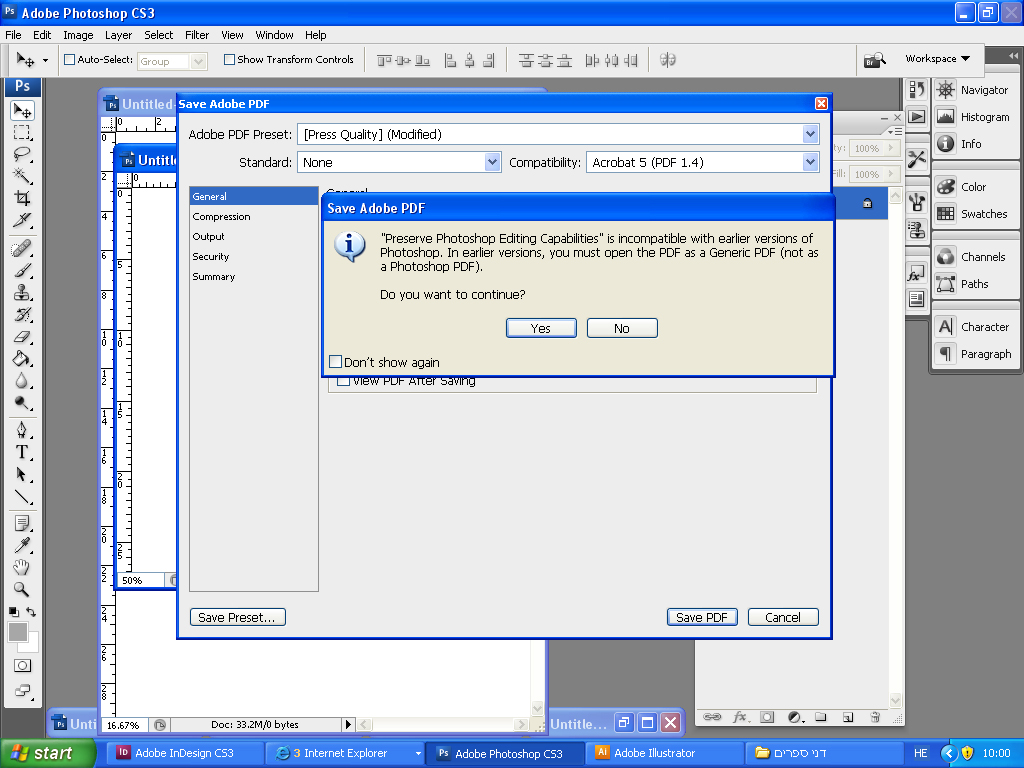Open the Layer menu
Viewport: 1024px width, 768px height.
[x=118, y=35]
